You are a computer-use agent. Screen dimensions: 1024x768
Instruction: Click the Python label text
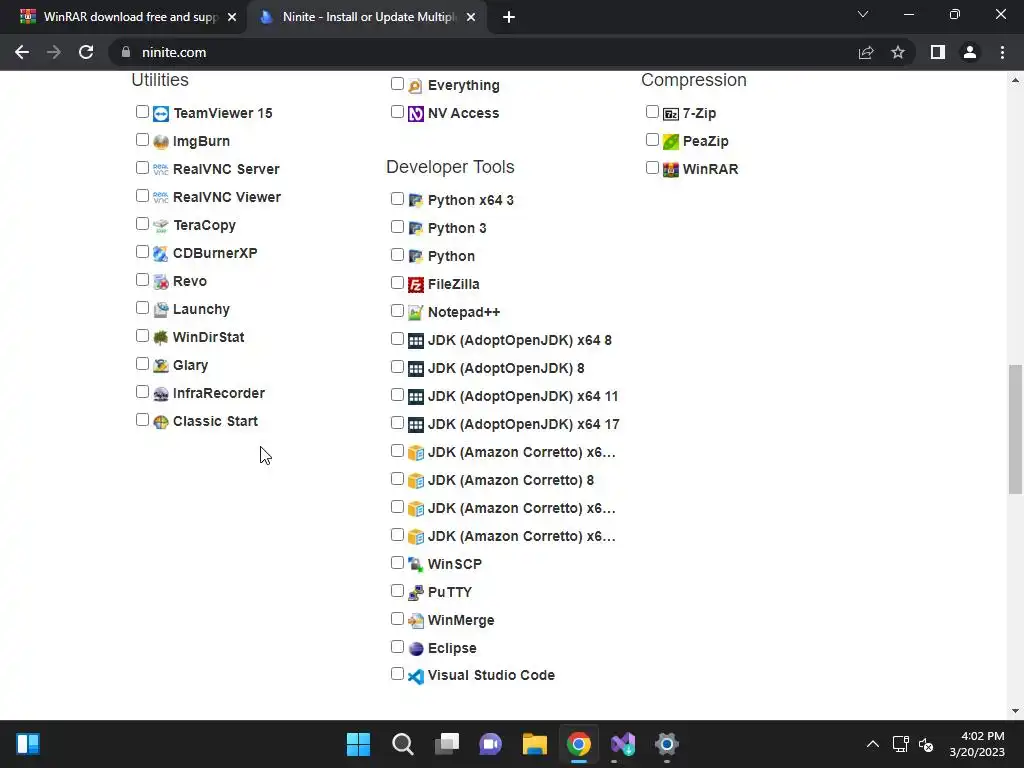click(451, 257)
